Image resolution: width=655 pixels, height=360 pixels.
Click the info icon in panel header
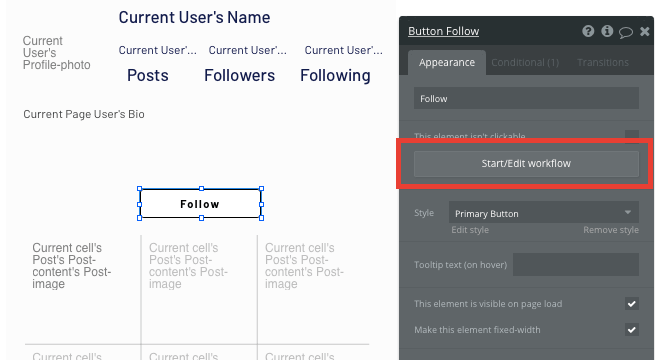[x=607, y=31]
